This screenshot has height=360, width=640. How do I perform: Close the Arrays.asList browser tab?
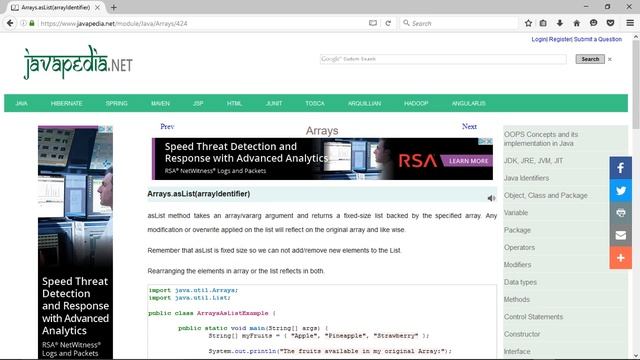tap(97, 7)
